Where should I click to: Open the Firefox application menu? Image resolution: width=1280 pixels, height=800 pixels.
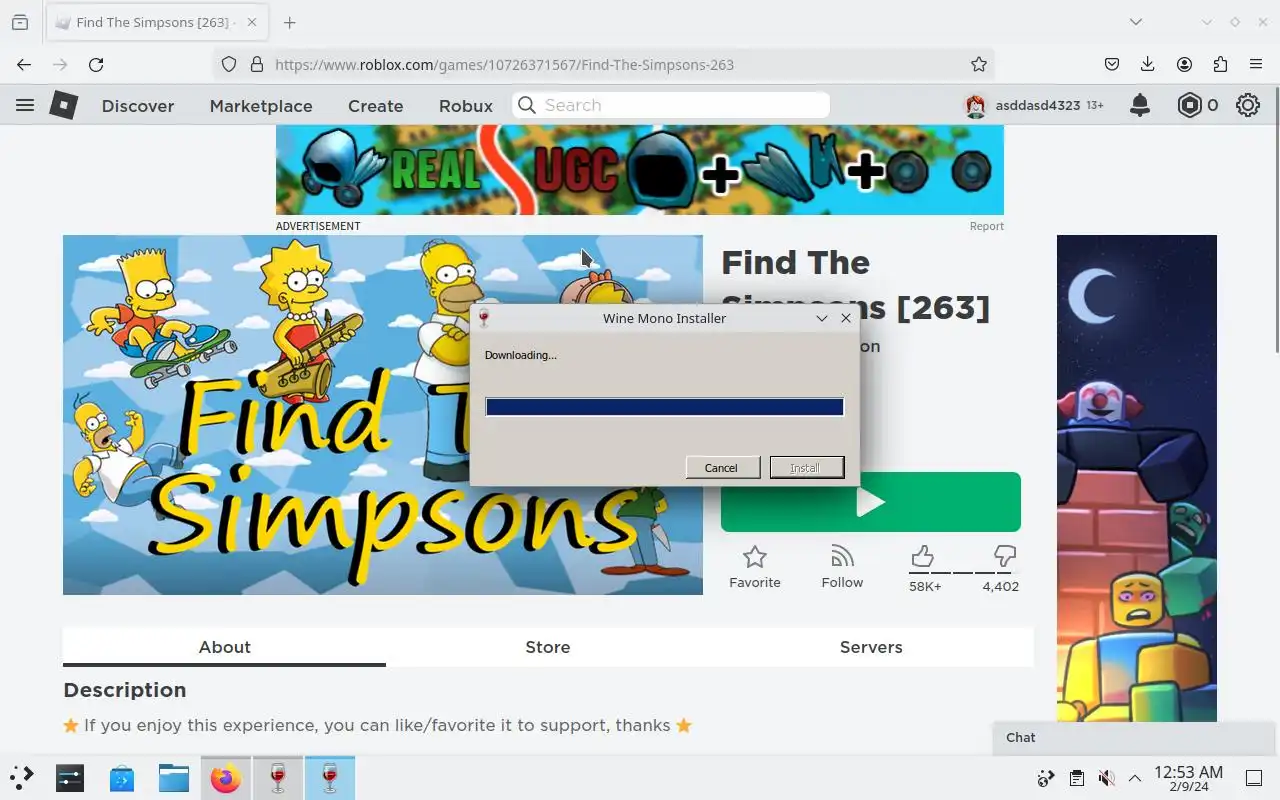[x=1256, y=64]
